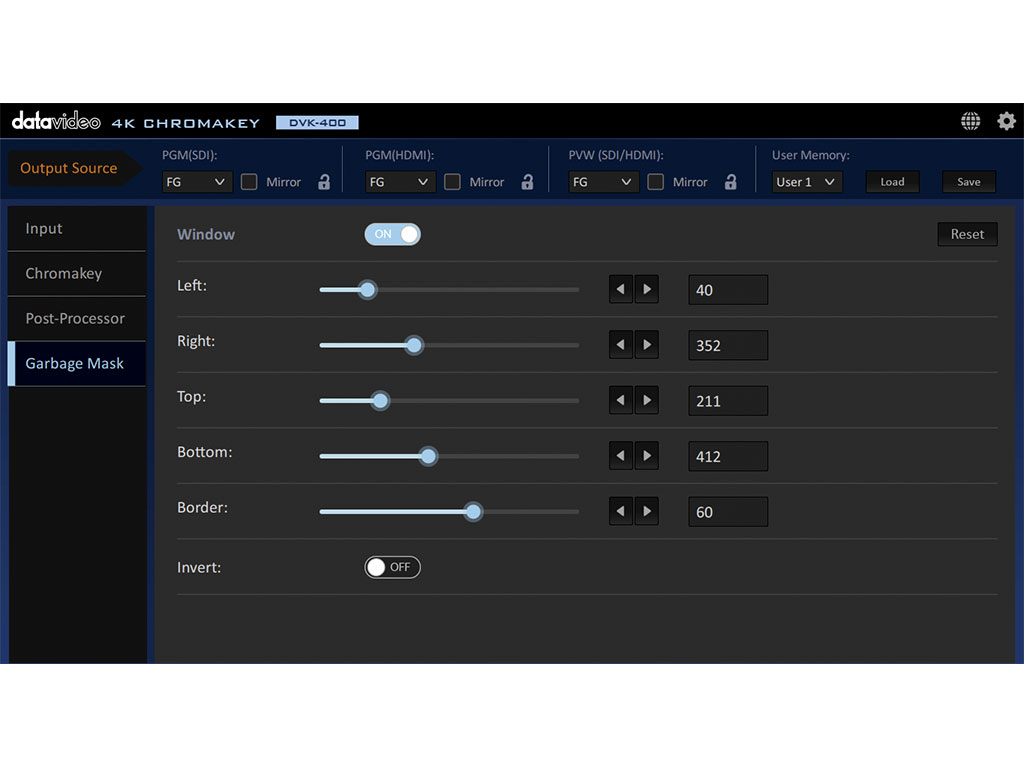Open the PGM(HDMI) source dropdown

point(400,182)
